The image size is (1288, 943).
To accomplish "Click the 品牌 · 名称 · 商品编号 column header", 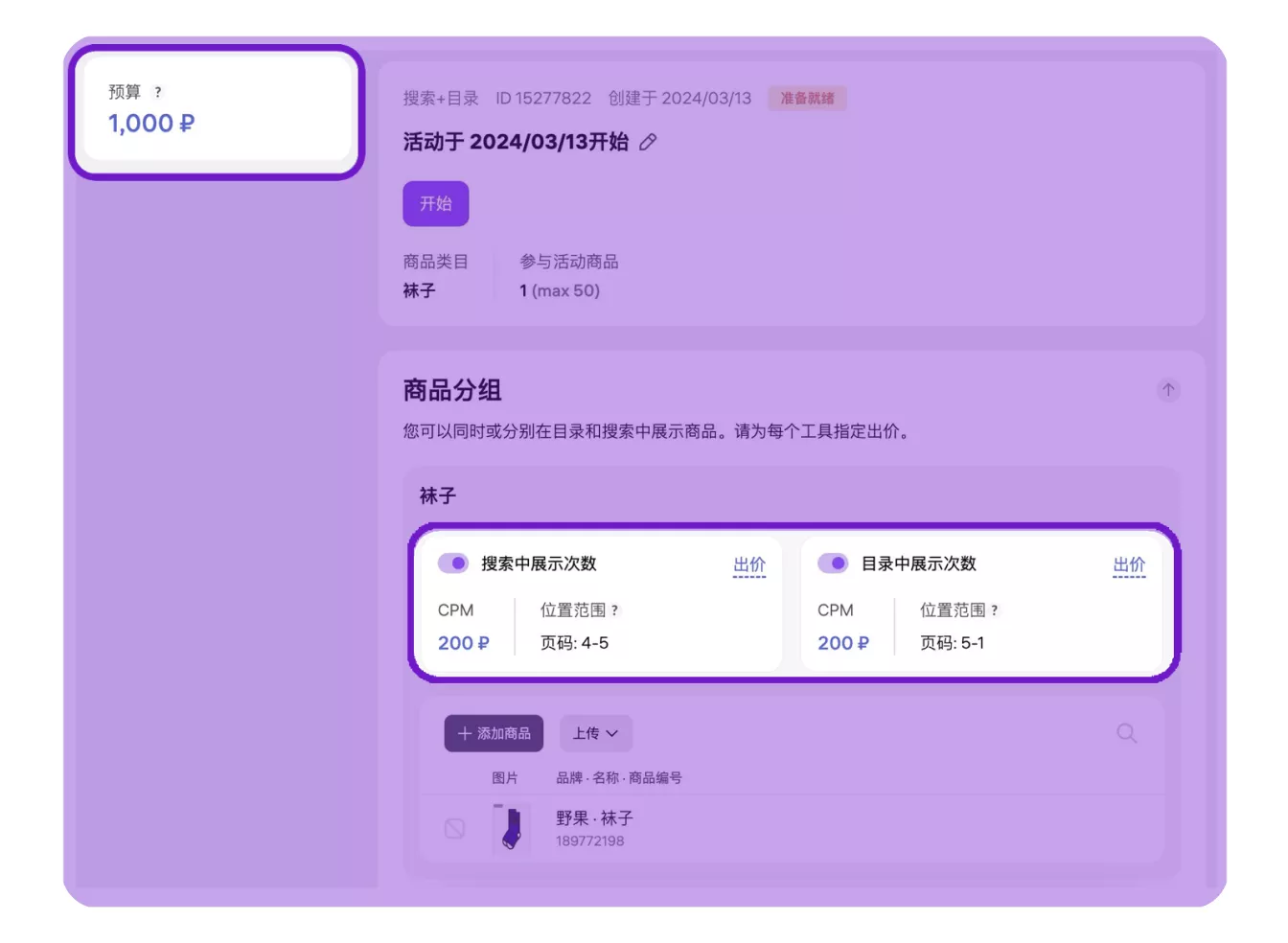I will (x=619, y=778).
